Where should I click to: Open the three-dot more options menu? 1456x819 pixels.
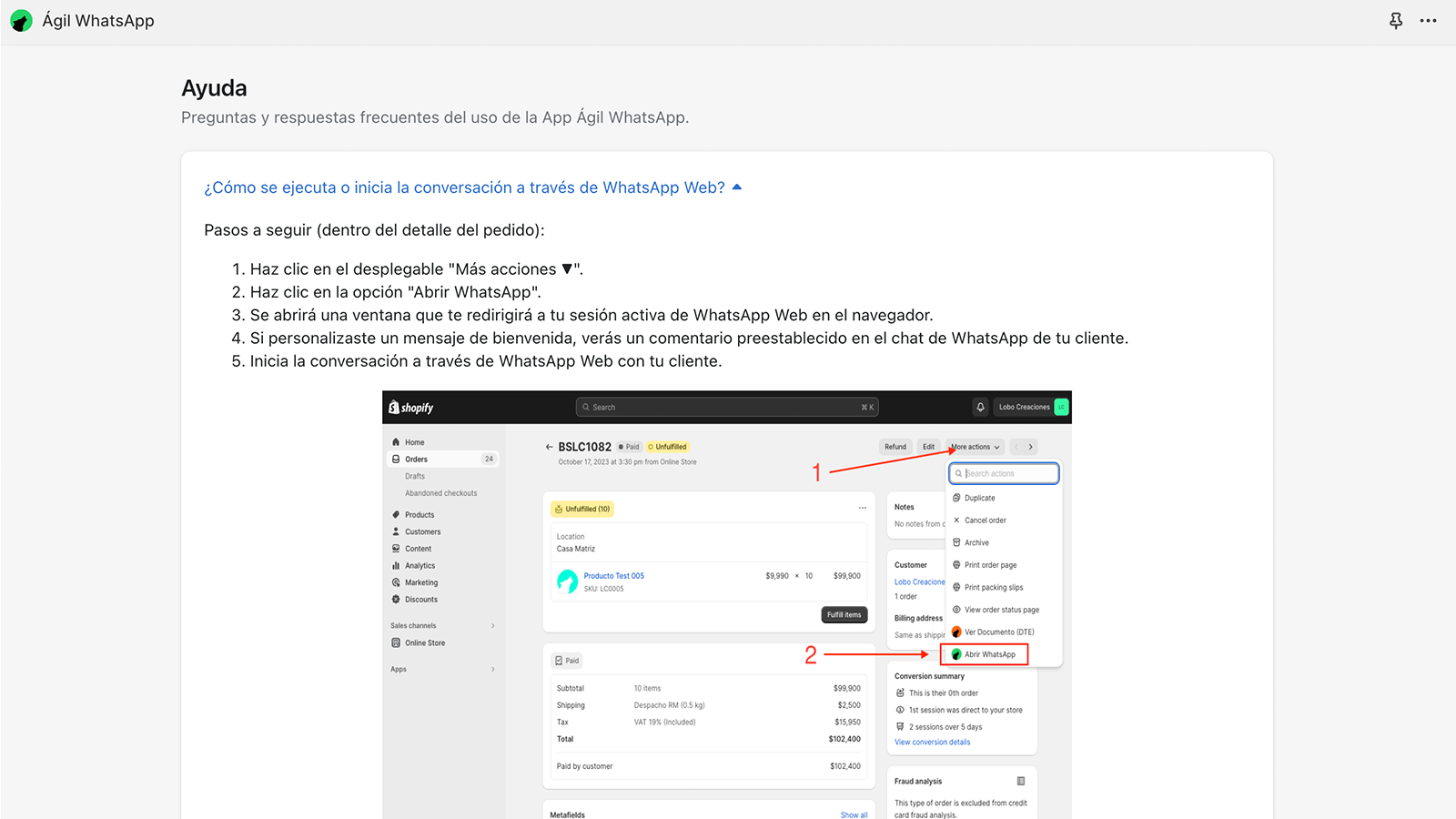[1428, 21]
